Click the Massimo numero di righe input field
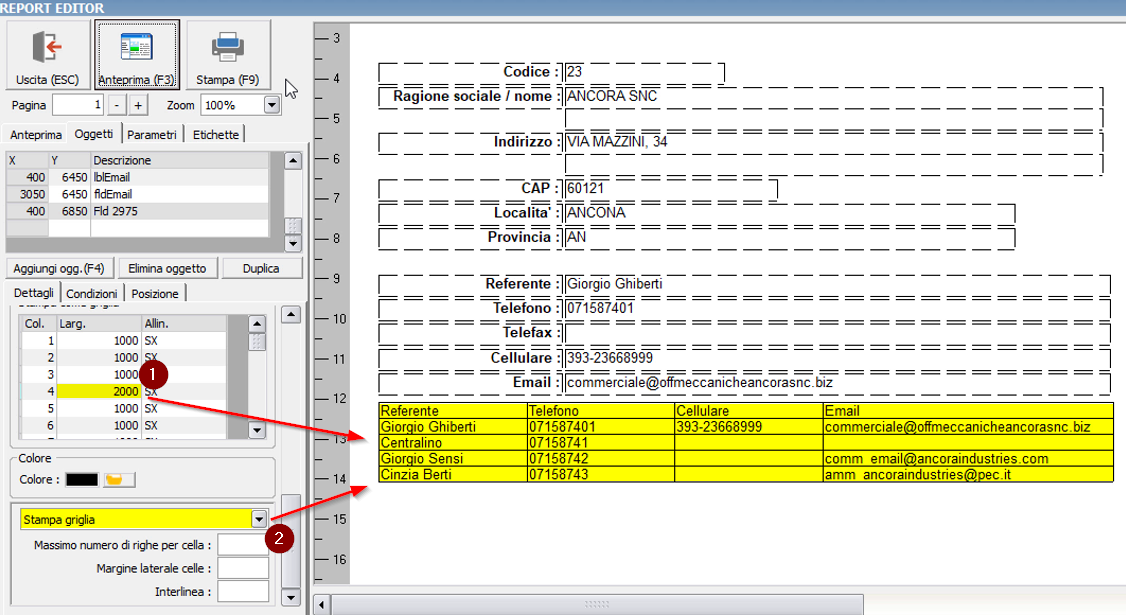 243,545
